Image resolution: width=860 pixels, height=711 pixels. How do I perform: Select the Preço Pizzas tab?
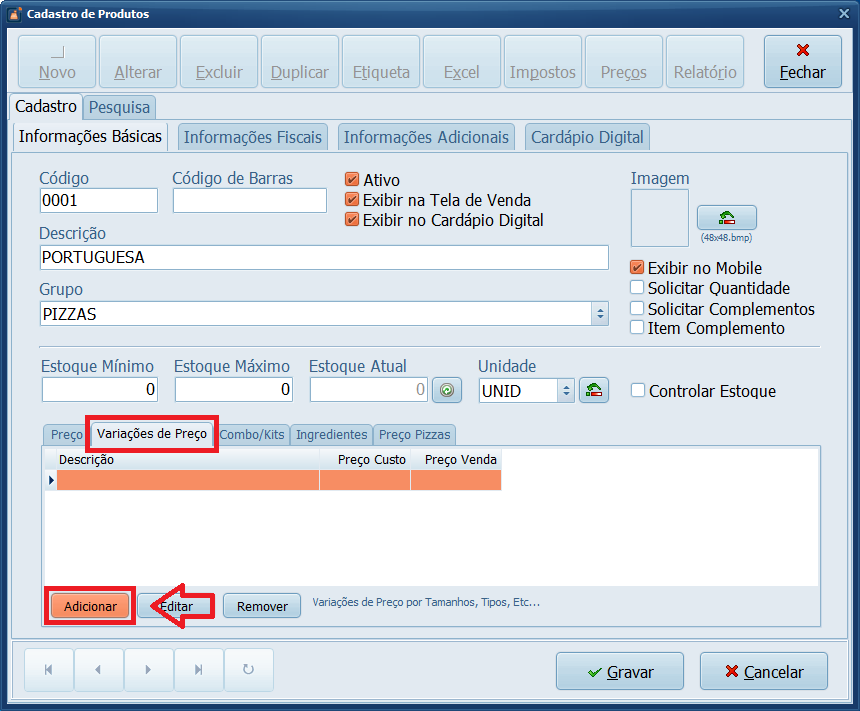[x=415, y=435]
